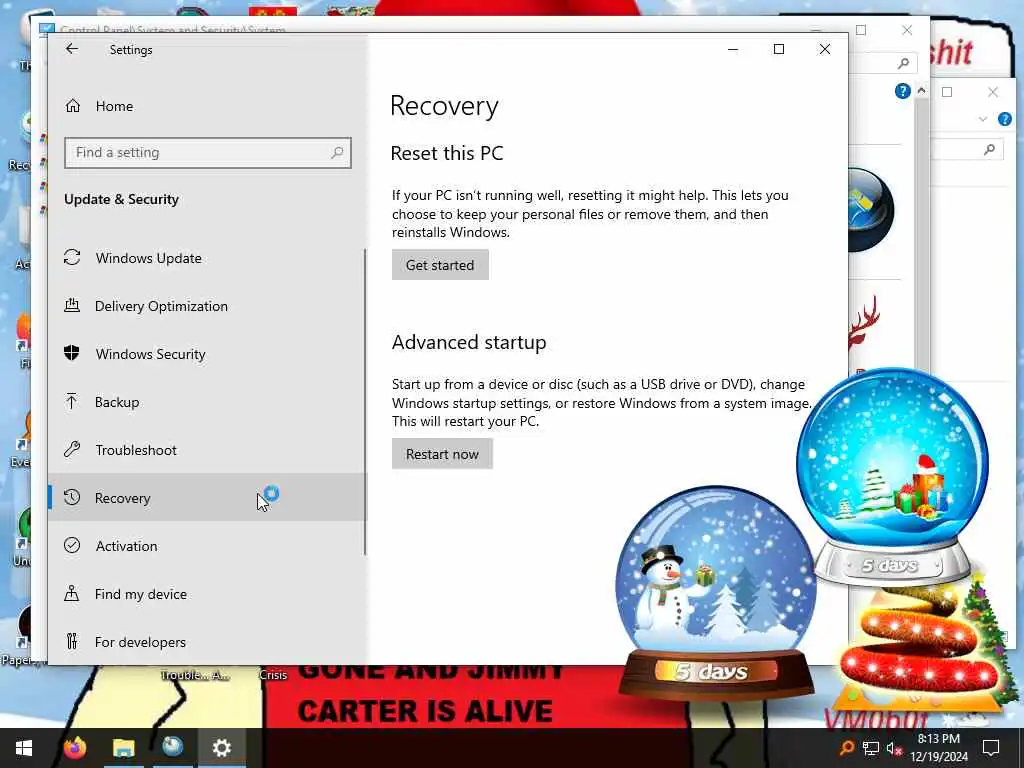1024x768 pixels.
Task: Collapse the up chevron beside the Control Panel help icon
Action: (921, 91)
